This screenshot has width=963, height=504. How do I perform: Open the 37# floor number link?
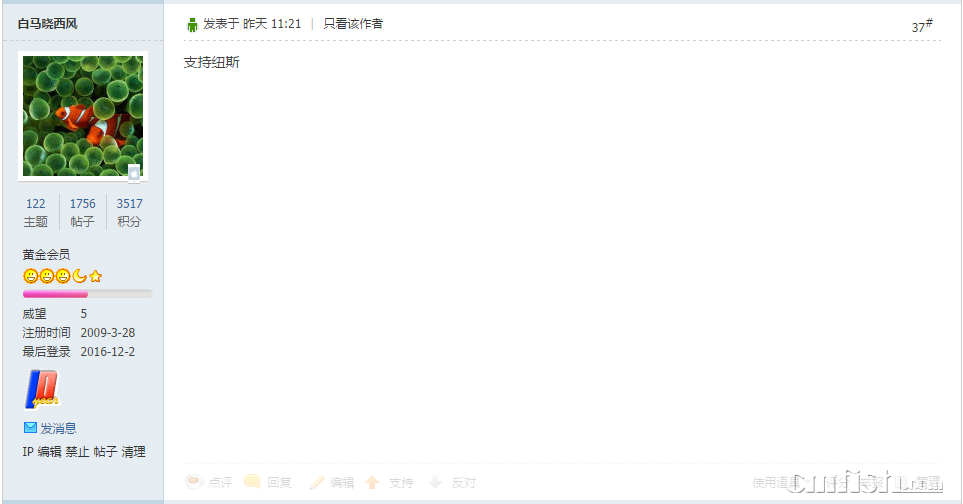coord(922,26)
